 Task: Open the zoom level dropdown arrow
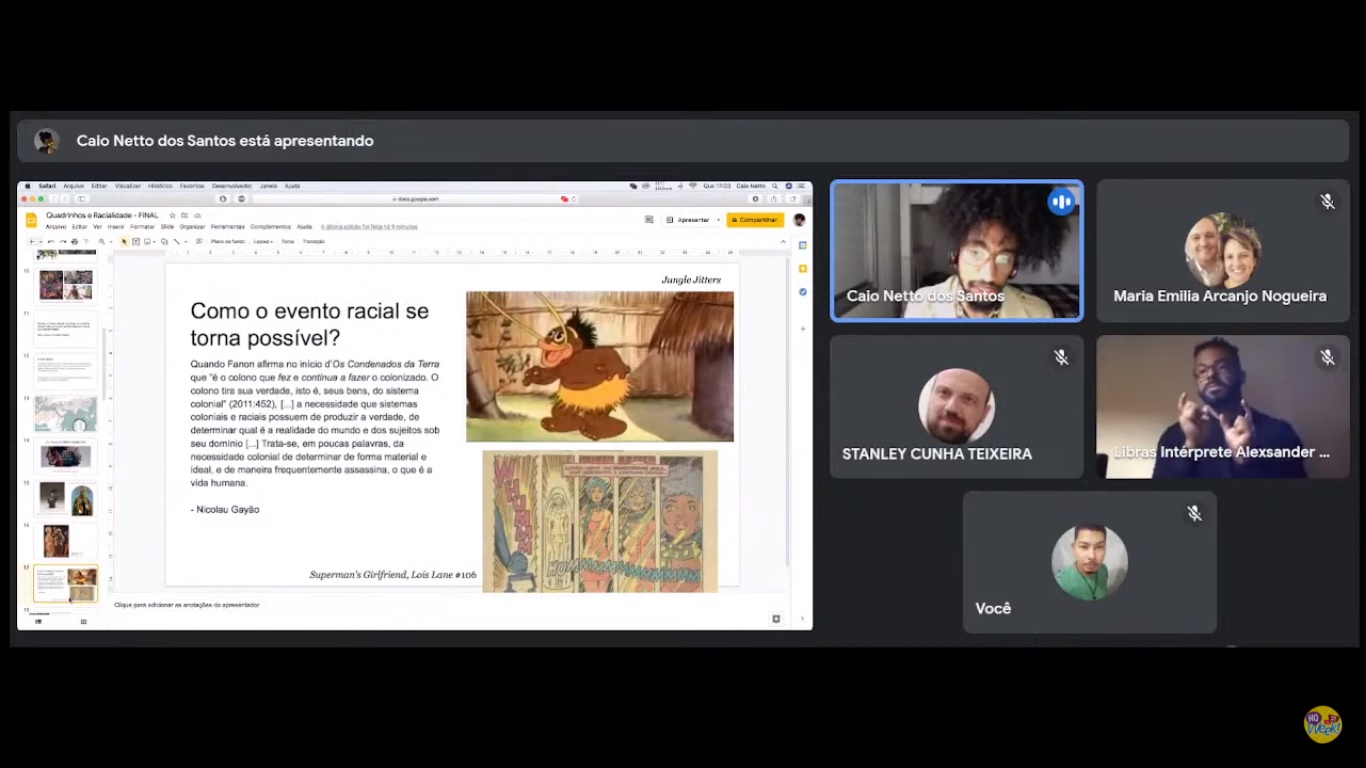point(111,242)
